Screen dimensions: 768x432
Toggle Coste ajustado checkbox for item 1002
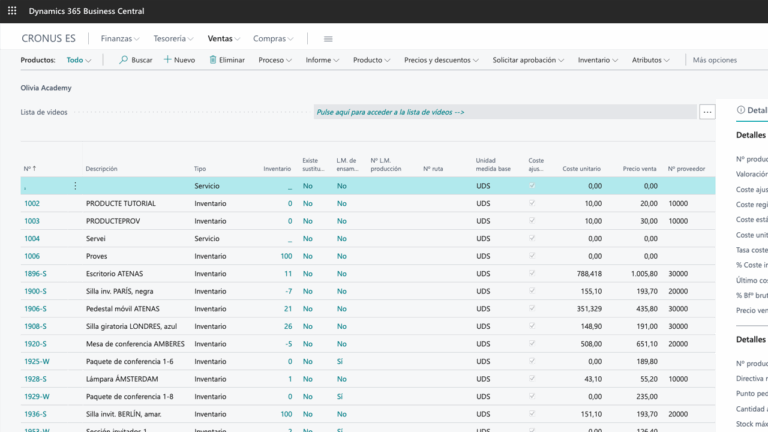click(x=532, y=203)
